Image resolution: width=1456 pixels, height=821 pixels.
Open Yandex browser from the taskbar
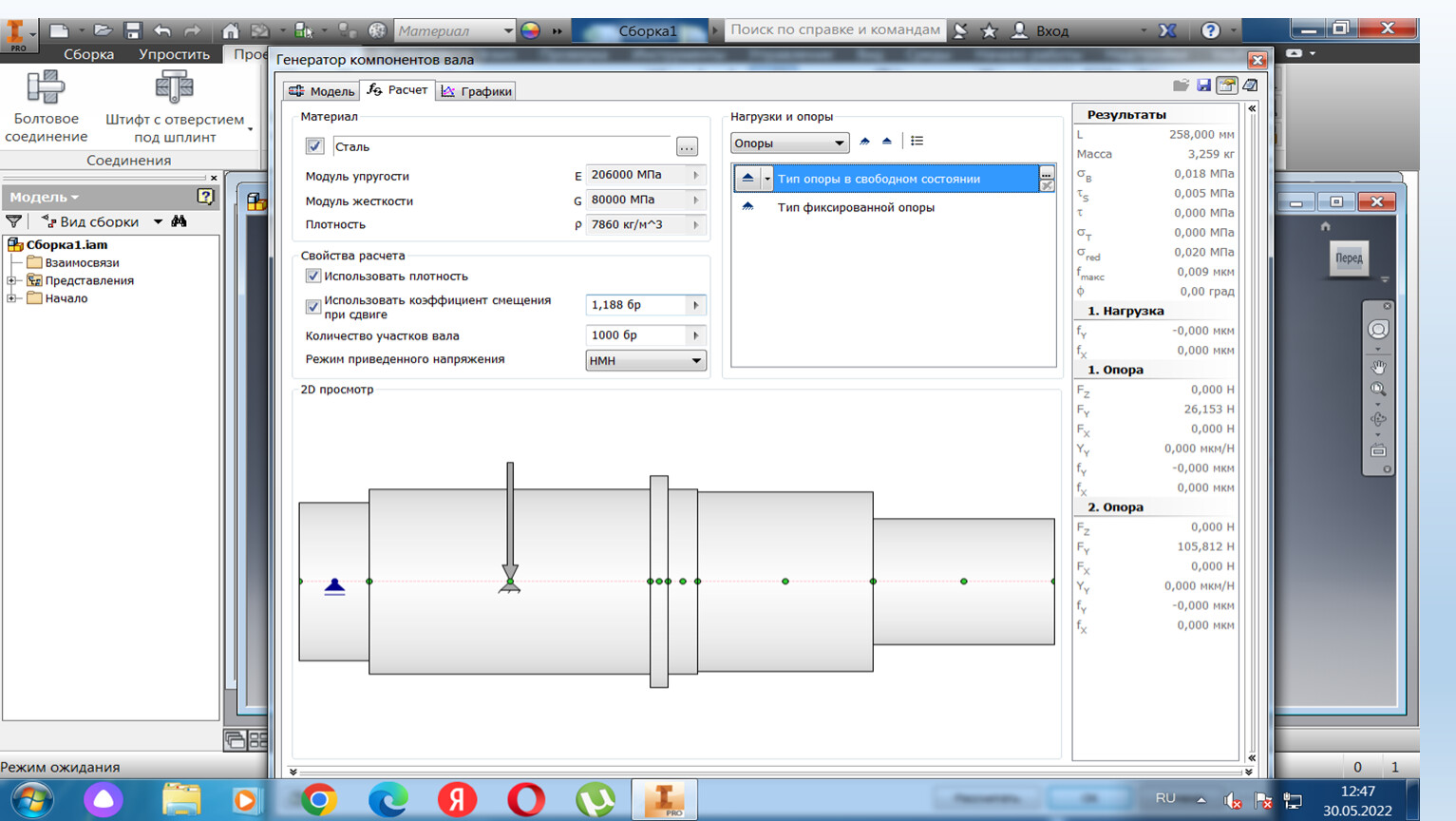tap(457, 800)
